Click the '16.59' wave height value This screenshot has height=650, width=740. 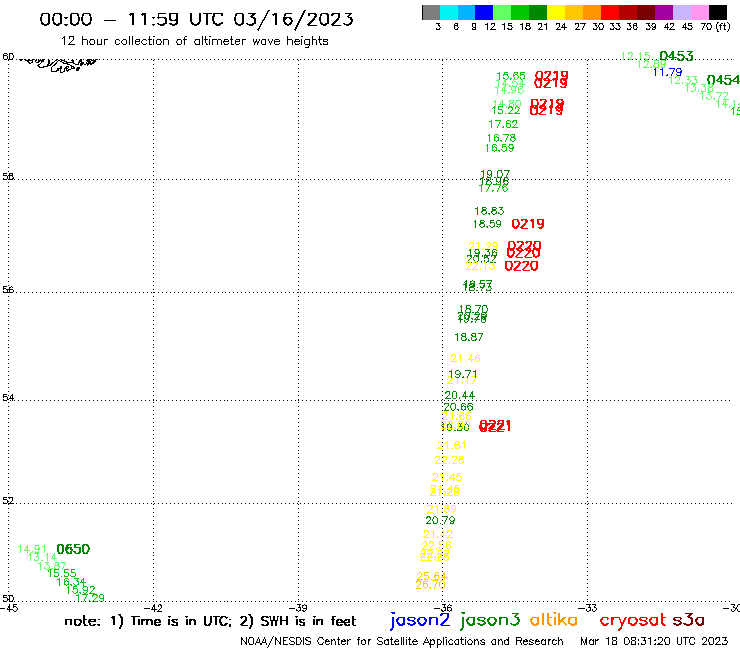499,148
